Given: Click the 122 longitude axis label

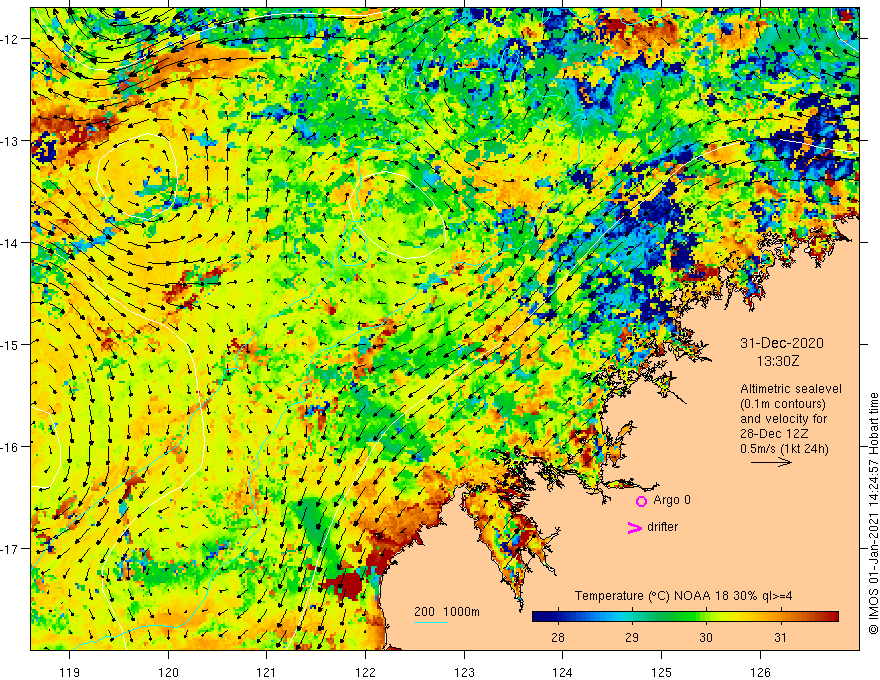Looking at the screenshot, I should (365, 672).
